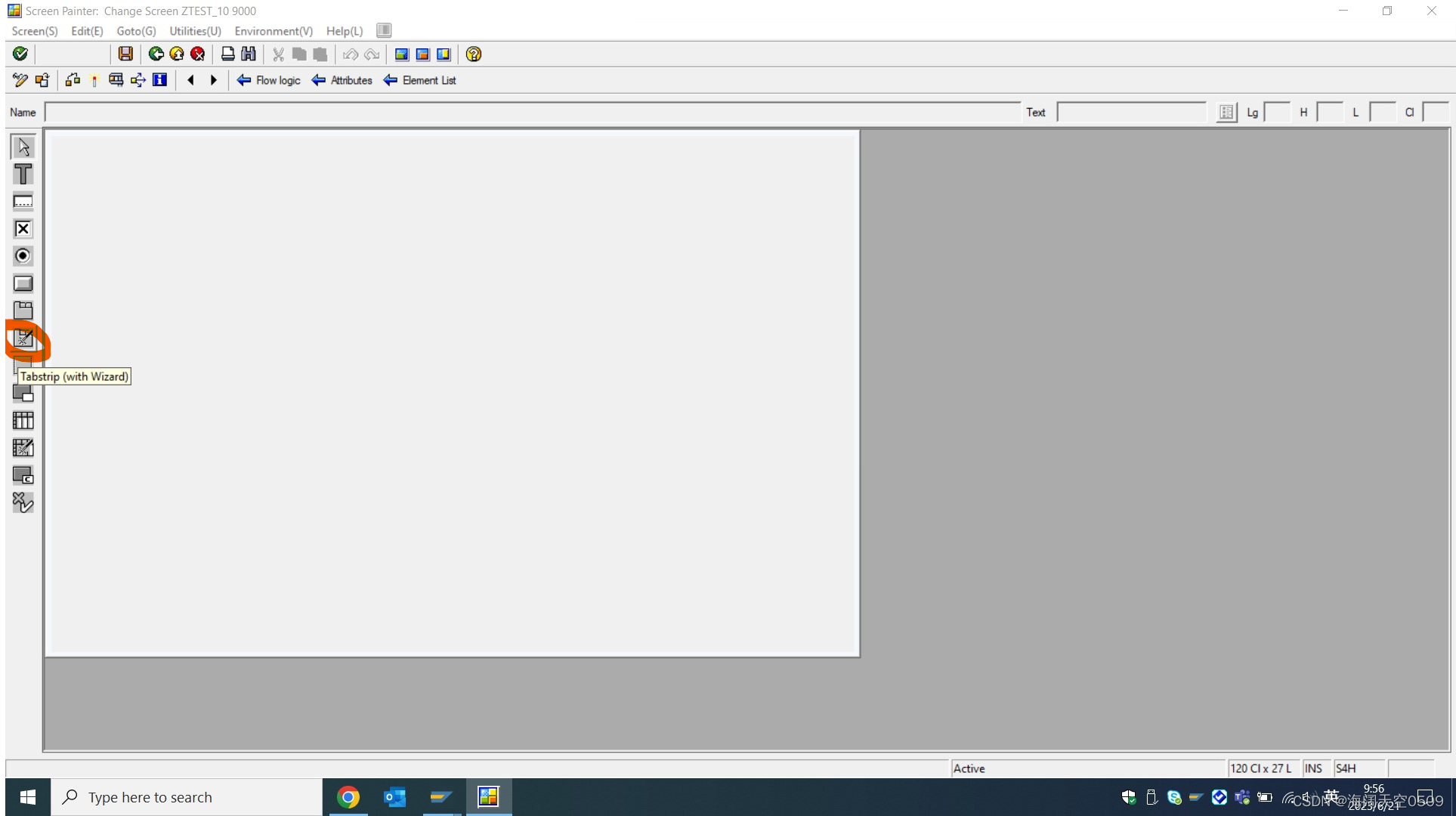1456x816 pixels.
Task: Select the Tabstrip with Wizard tool
Action: pyautogui.click(x=23, y=340)
